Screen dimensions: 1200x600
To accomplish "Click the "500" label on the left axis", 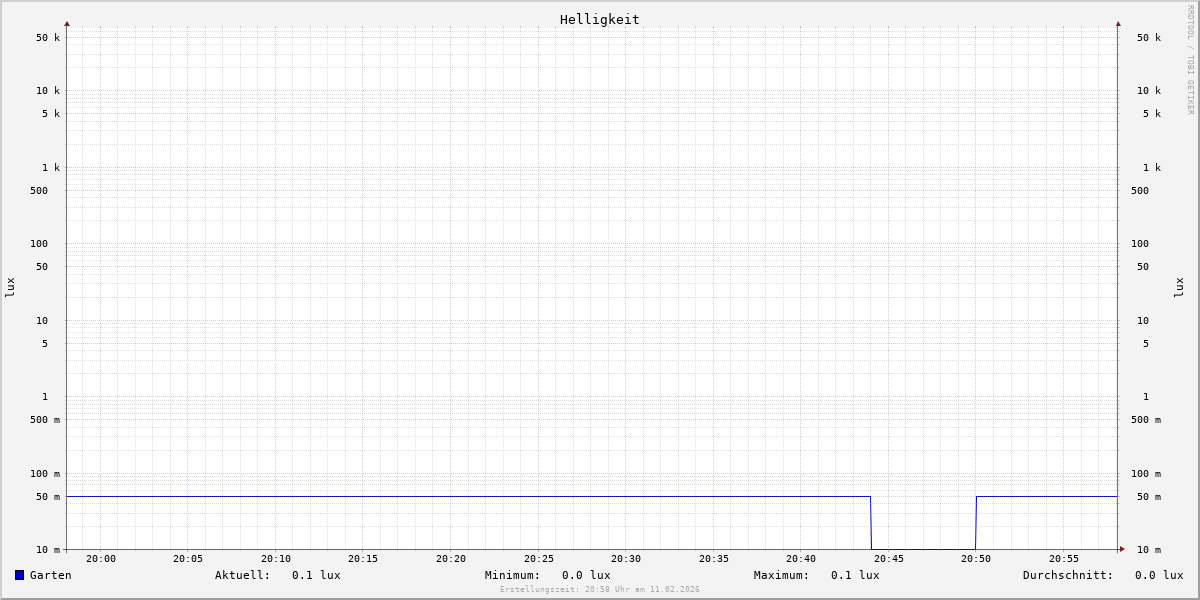I will [39, 191].
